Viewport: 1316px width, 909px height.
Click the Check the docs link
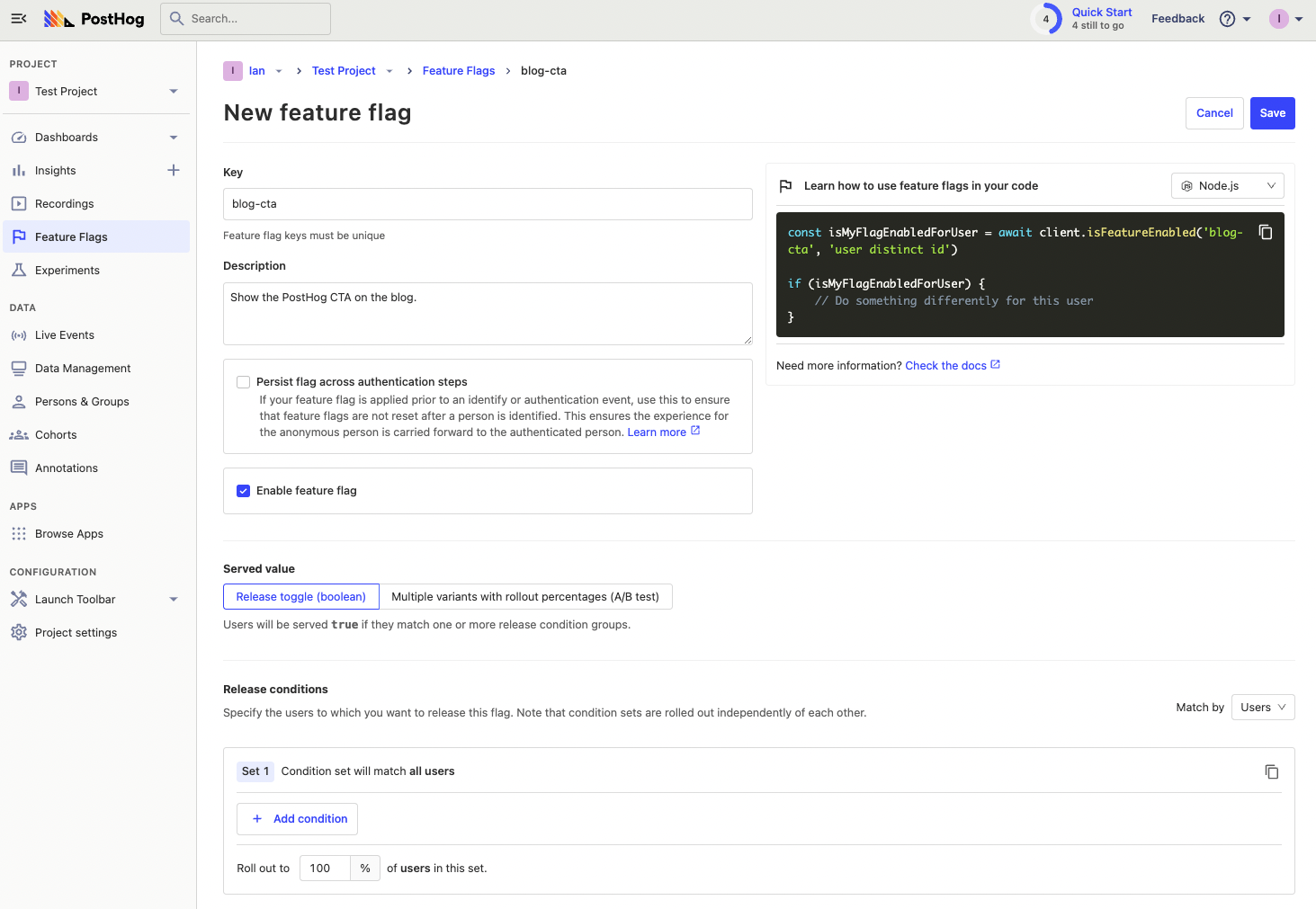[945, 365]
